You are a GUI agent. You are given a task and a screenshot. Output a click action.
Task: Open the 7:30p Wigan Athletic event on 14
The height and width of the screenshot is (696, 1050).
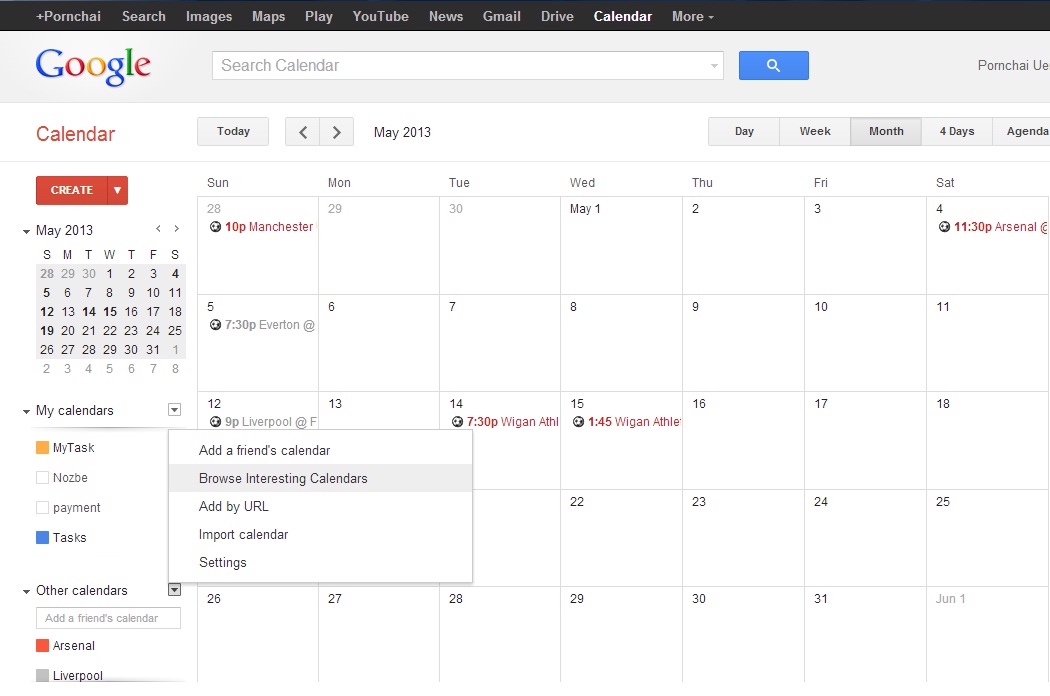tap(505, 422)
